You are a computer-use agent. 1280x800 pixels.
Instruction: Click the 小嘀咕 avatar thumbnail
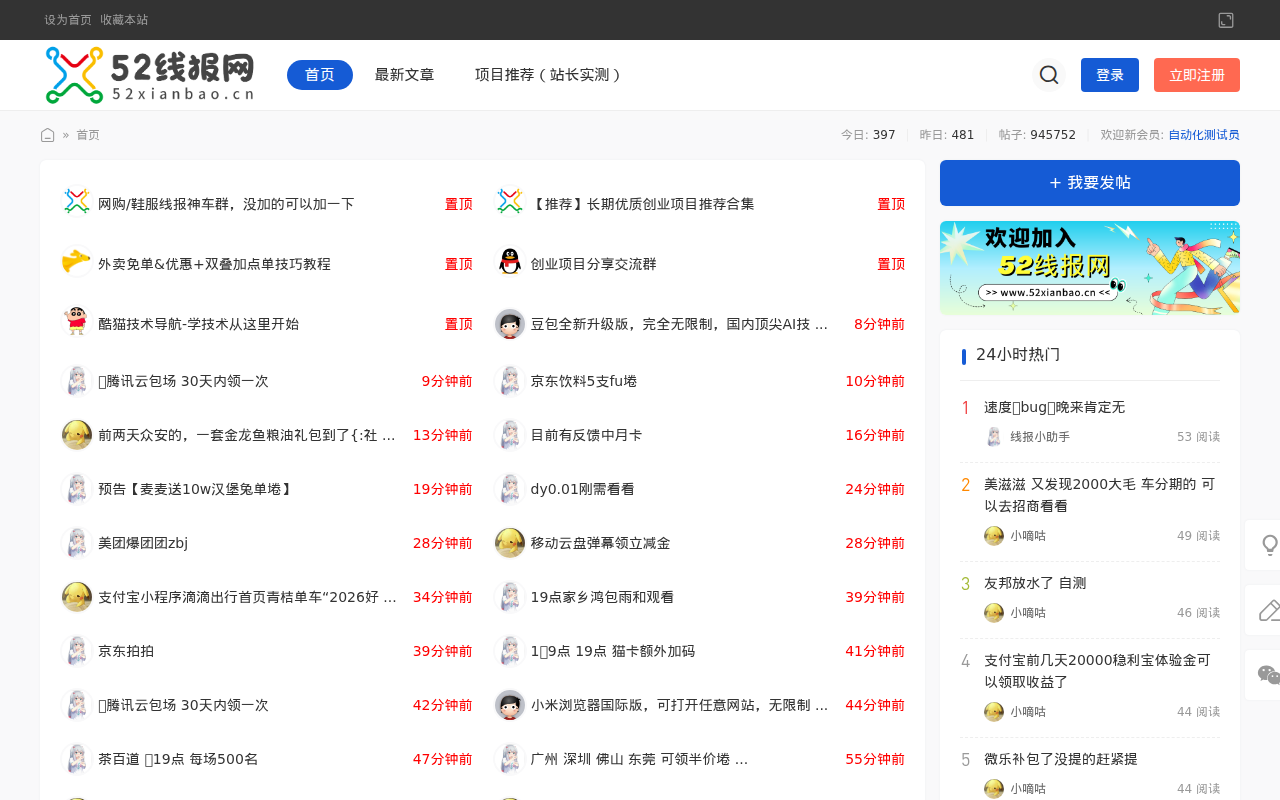tap(993, 535)
